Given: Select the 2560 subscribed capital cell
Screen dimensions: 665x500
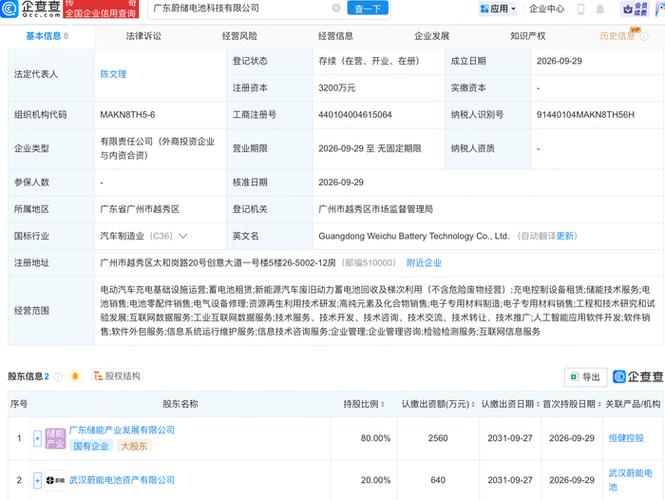Looking at the screenshot, I should pos(438,438).
